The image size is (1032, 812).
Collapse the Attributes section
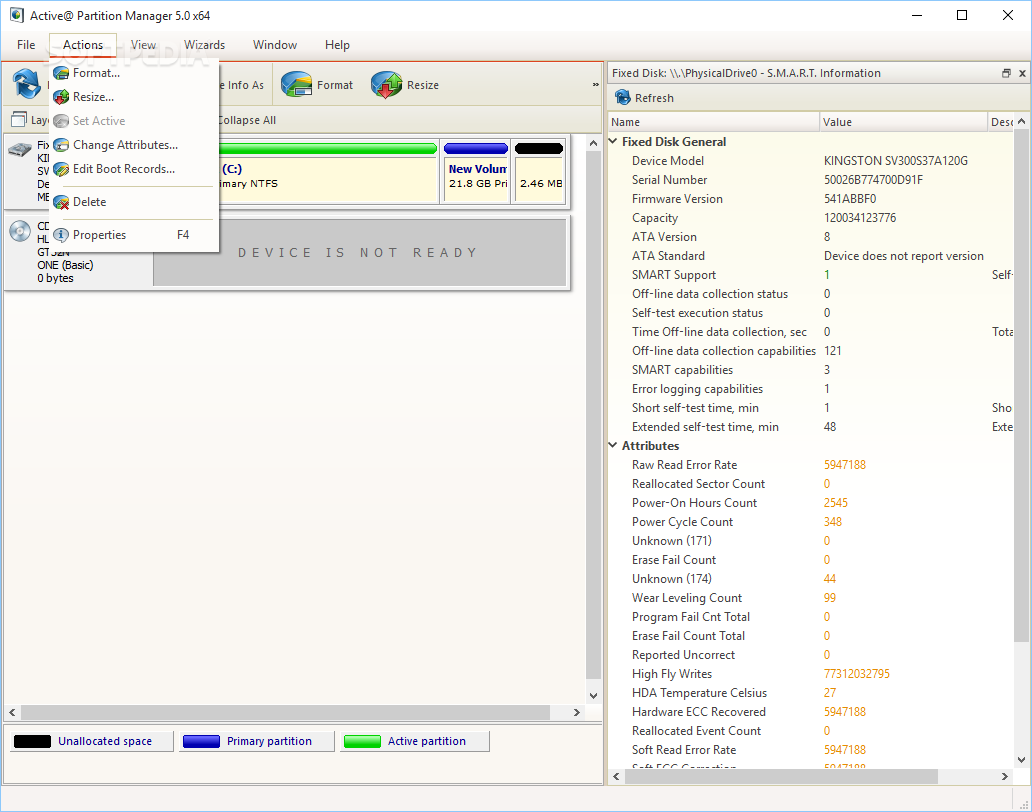(x=613, y=445)
